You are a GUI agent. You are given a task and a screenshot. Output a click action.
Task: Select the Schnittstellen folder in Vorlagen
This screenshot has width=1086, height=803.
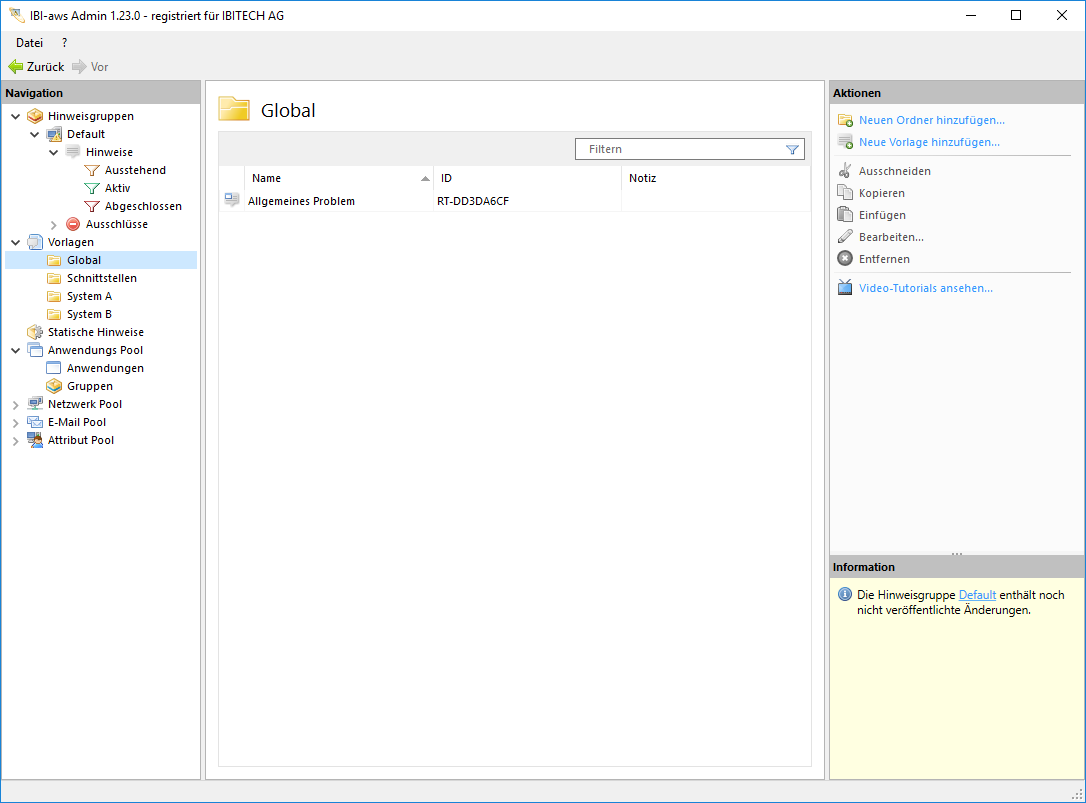[101, 278]
